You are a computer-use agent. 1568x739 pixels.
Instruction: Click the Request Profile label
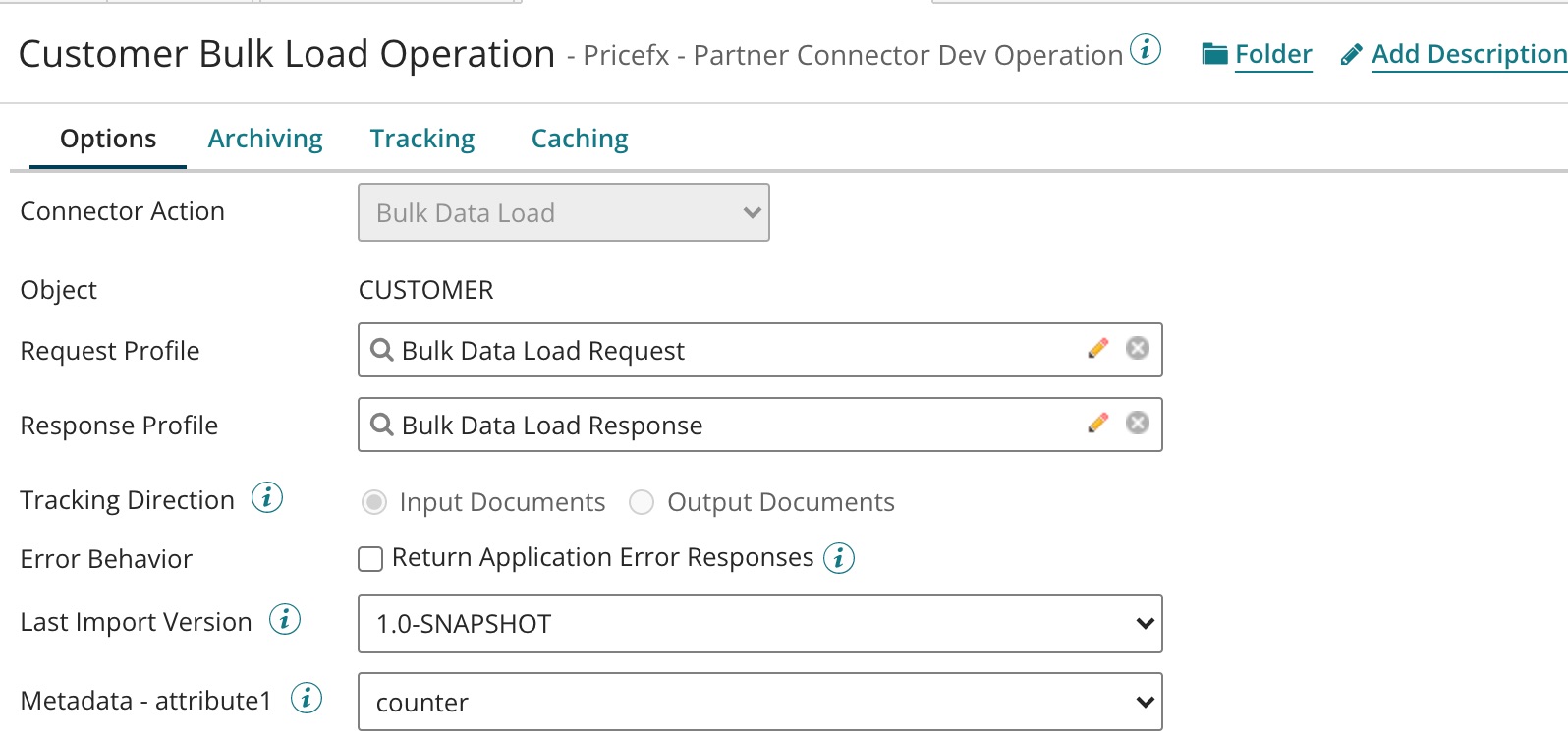pos(110,351)
